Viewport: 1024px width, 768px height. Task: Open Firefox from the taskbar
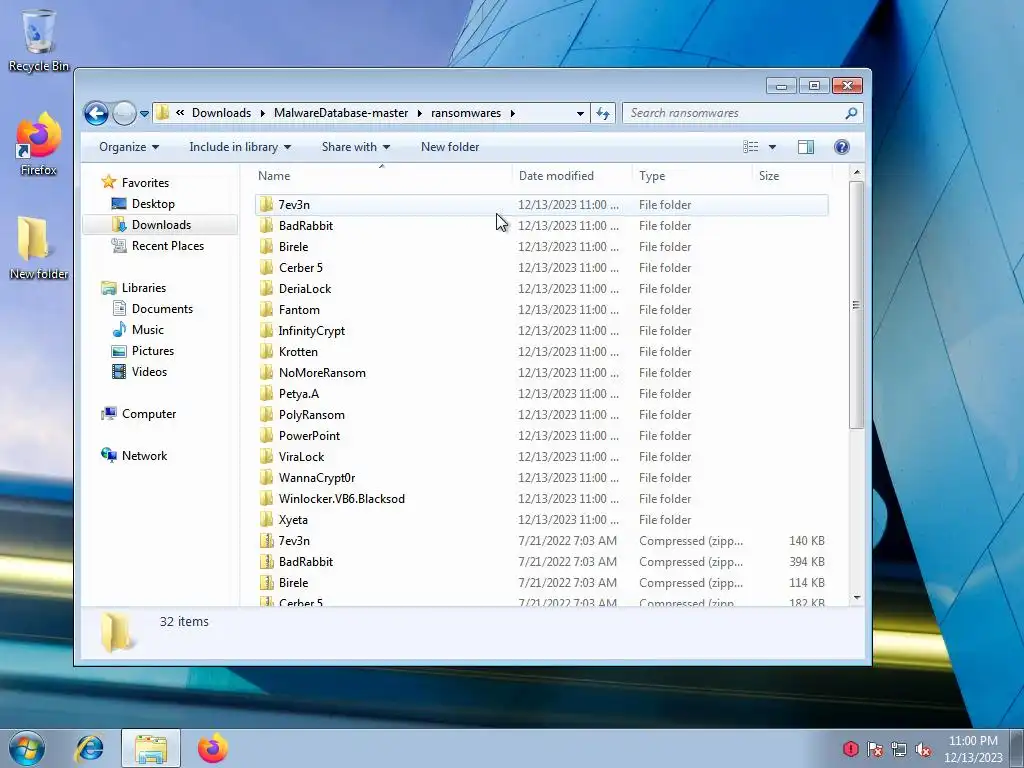pos(213,748)
